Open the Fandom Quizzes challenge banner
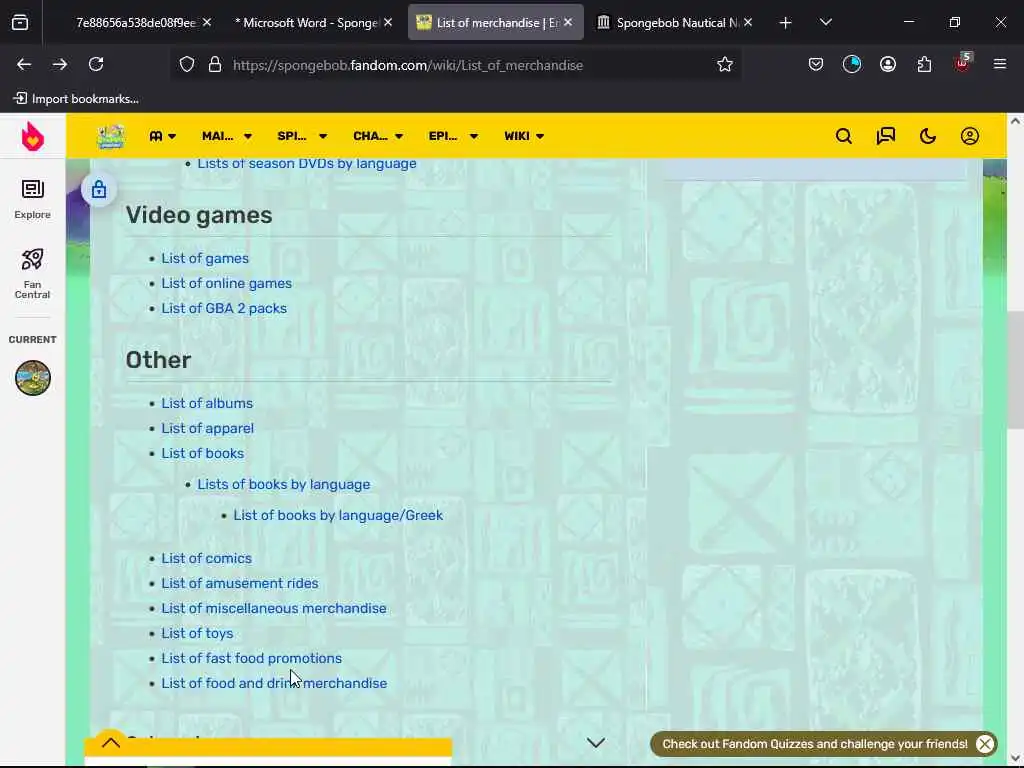Screen dimensions: 1024x768 [814, 744]
